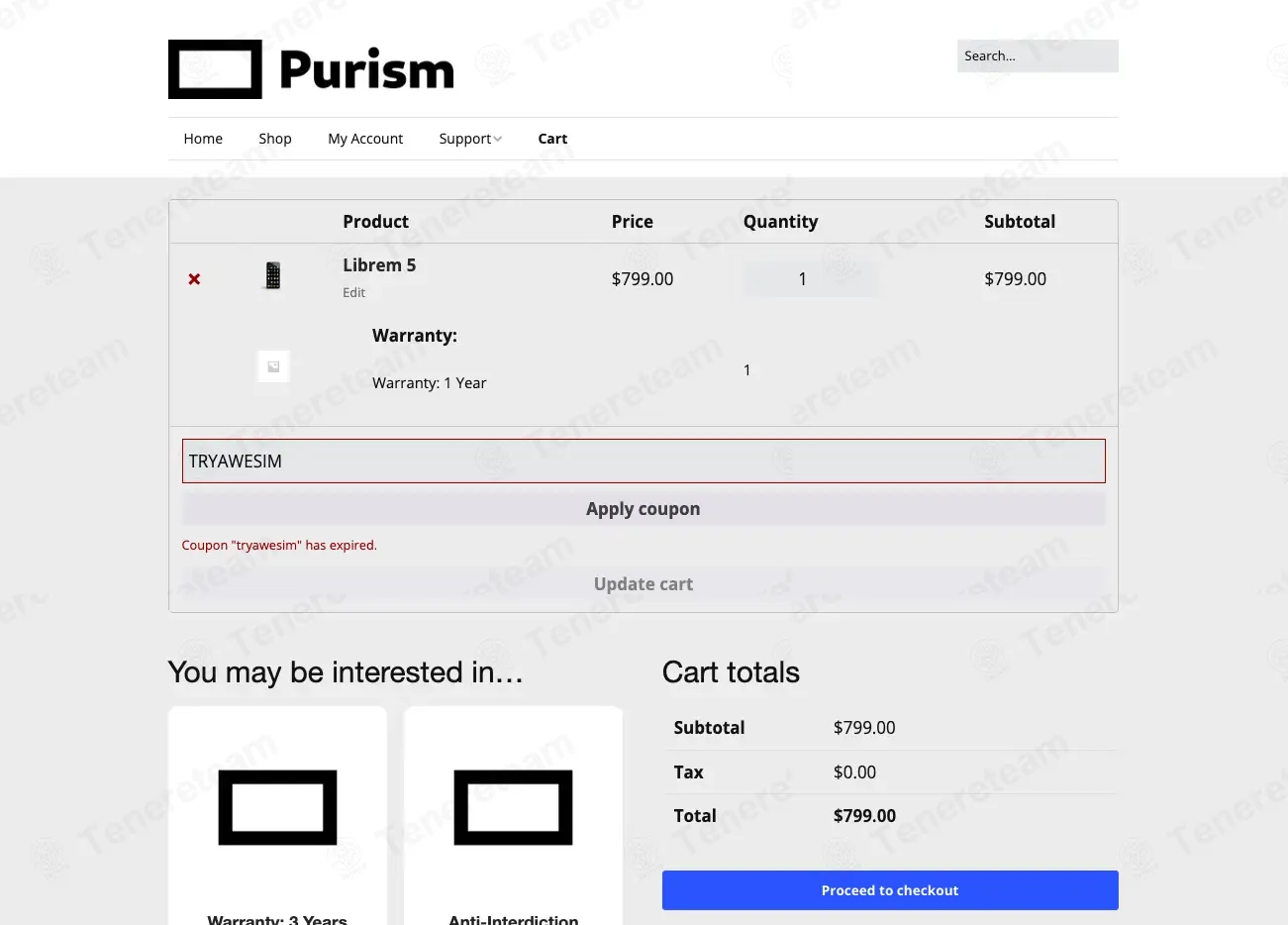This screenshot has height=925, width=1288.
Task: Go to the Home menu item
Action: point(203,139)
